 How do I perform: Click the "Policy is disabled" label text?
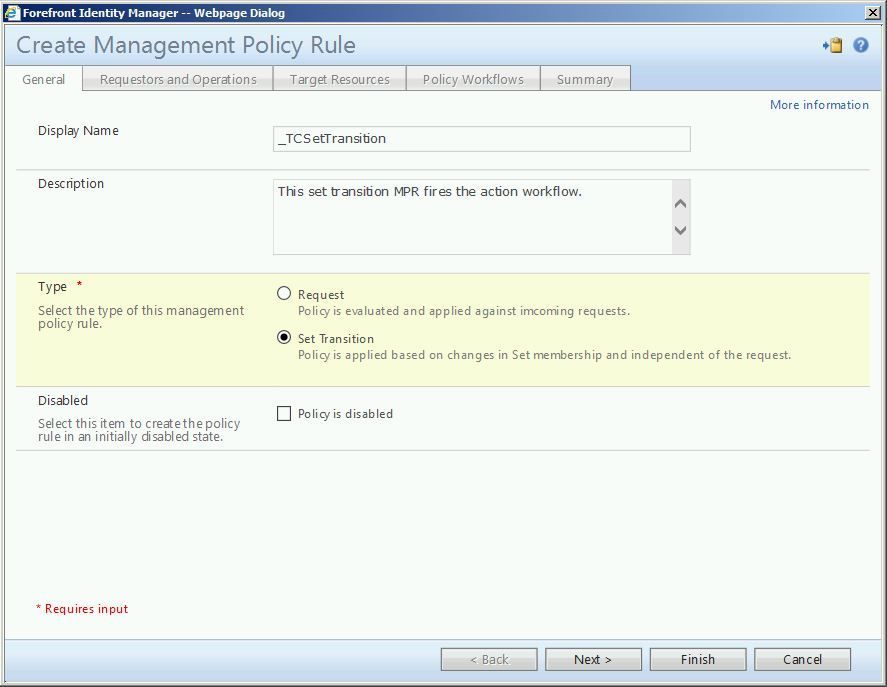(x=345, y=414)
